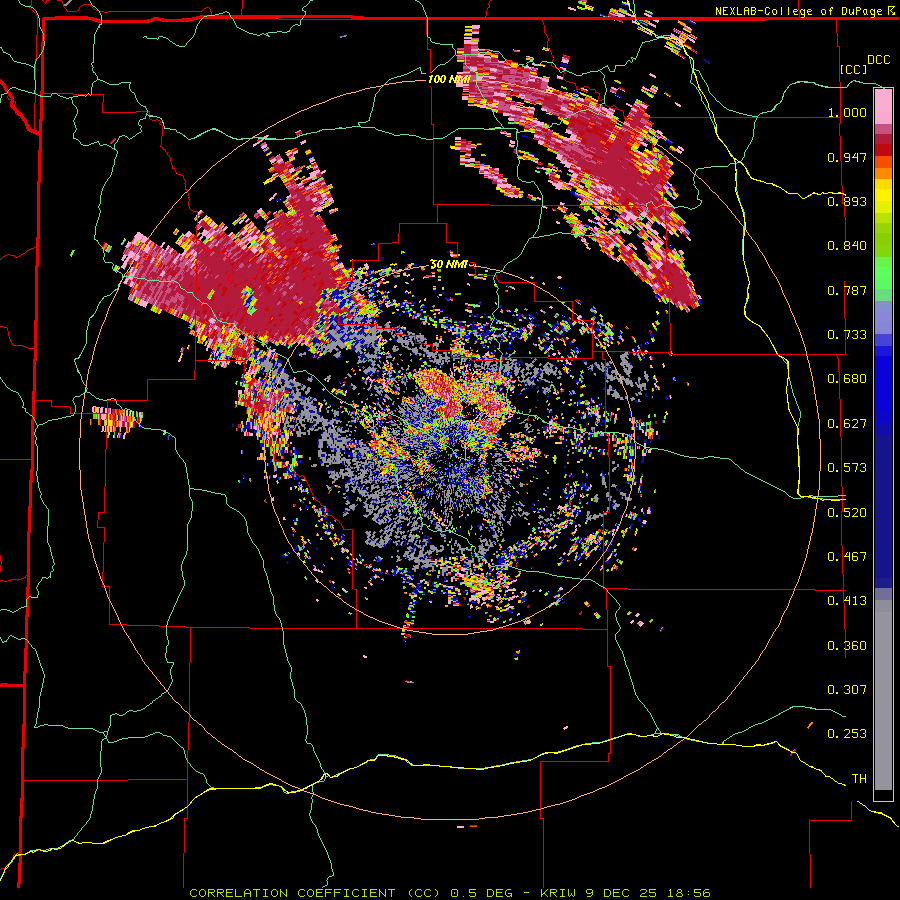The width and height of the screenshot is (900, 900).
Task: Click the 0.947 color scale value
Action: pyautogui.click(x=847, y=157)
